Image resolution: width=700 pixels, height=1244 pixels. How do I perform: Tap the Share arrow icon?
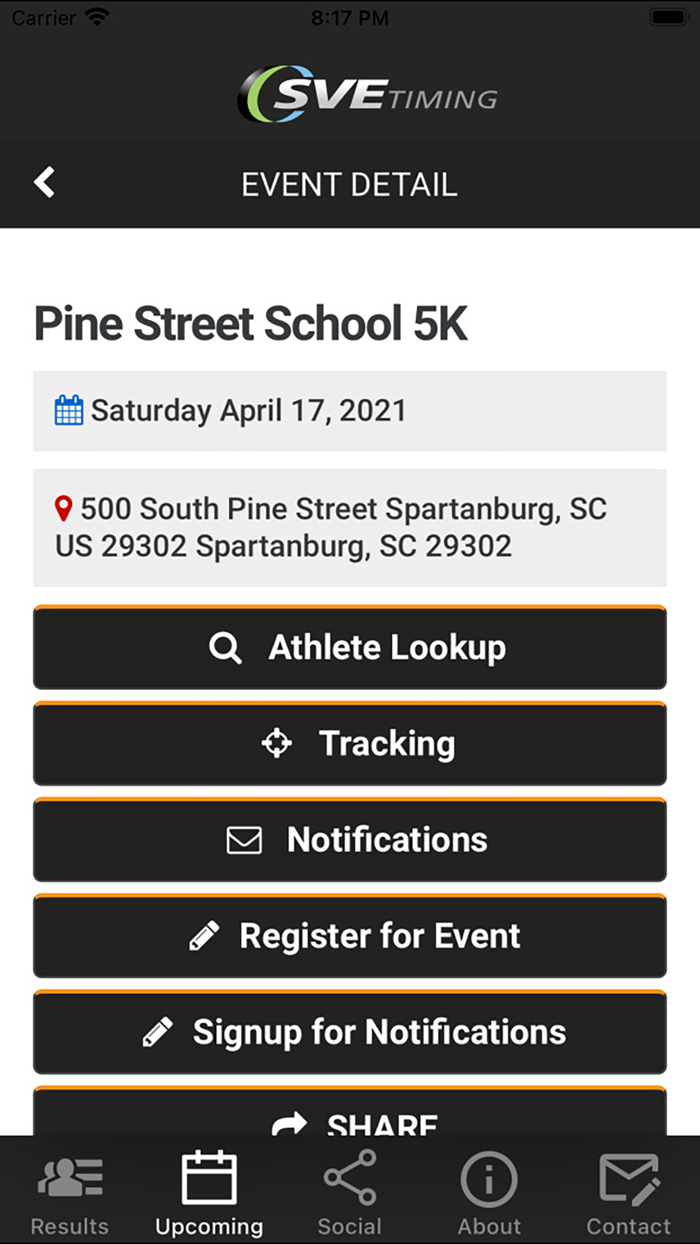click(x=289, y=1124)
